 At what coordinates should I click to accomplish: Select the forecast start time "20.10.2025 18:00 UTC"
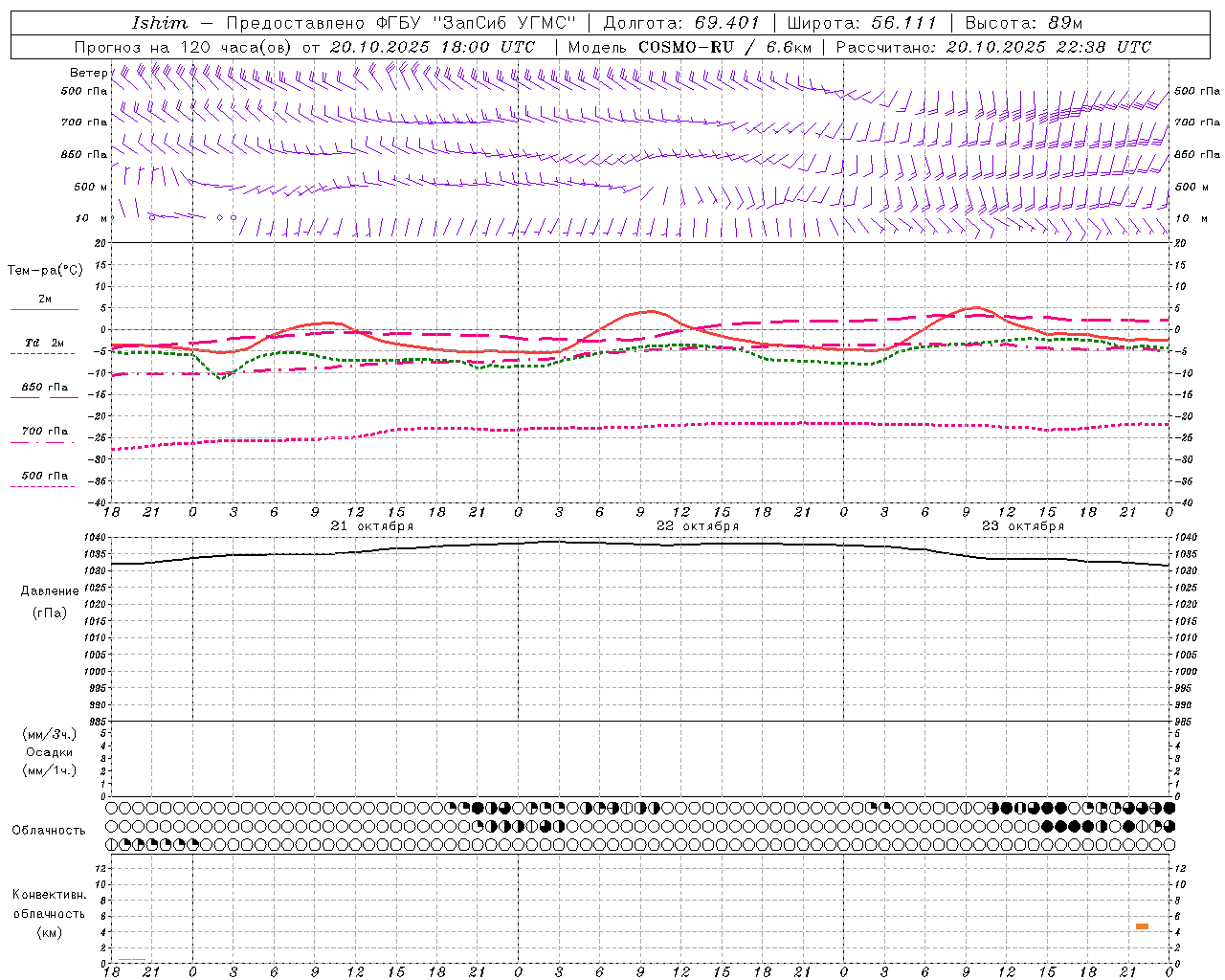432,47
